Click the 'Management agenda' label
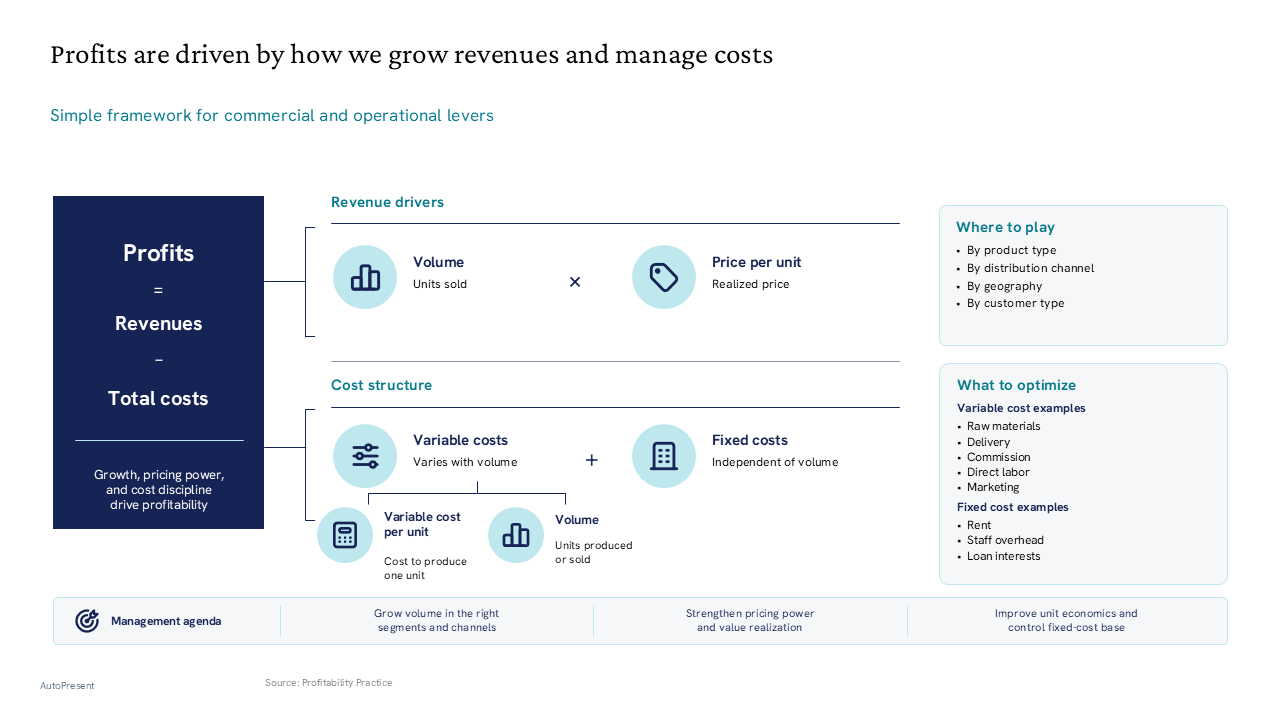This screenshot has height=720, width=1280. click(x=166, y=621)
